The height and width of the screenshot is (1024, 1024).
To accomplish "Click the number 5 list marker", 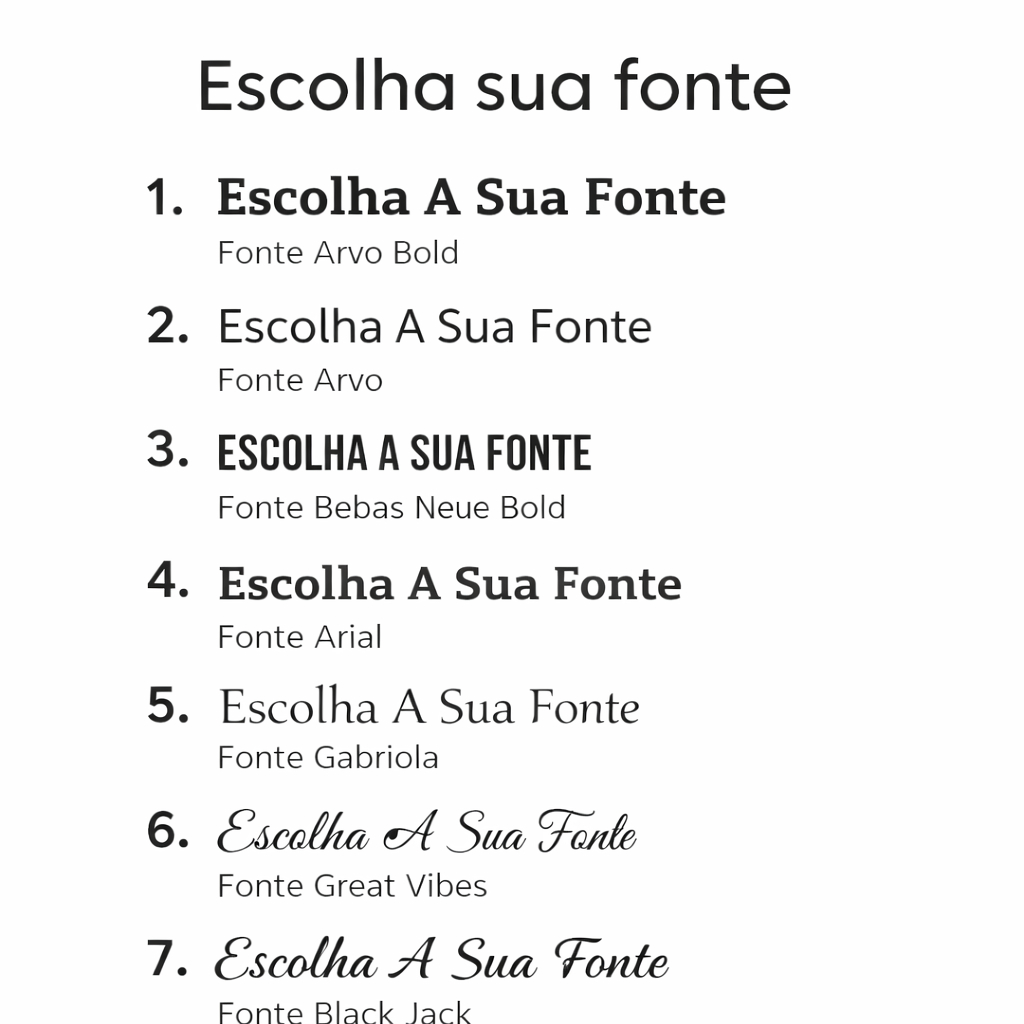I will [x=167, y=707].
